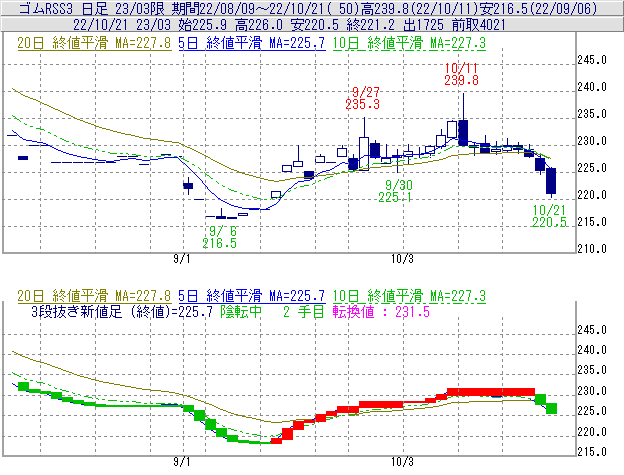Click the 10/21 220.5 low price label
The image size is (624, 475).
(x=549, y=216)
